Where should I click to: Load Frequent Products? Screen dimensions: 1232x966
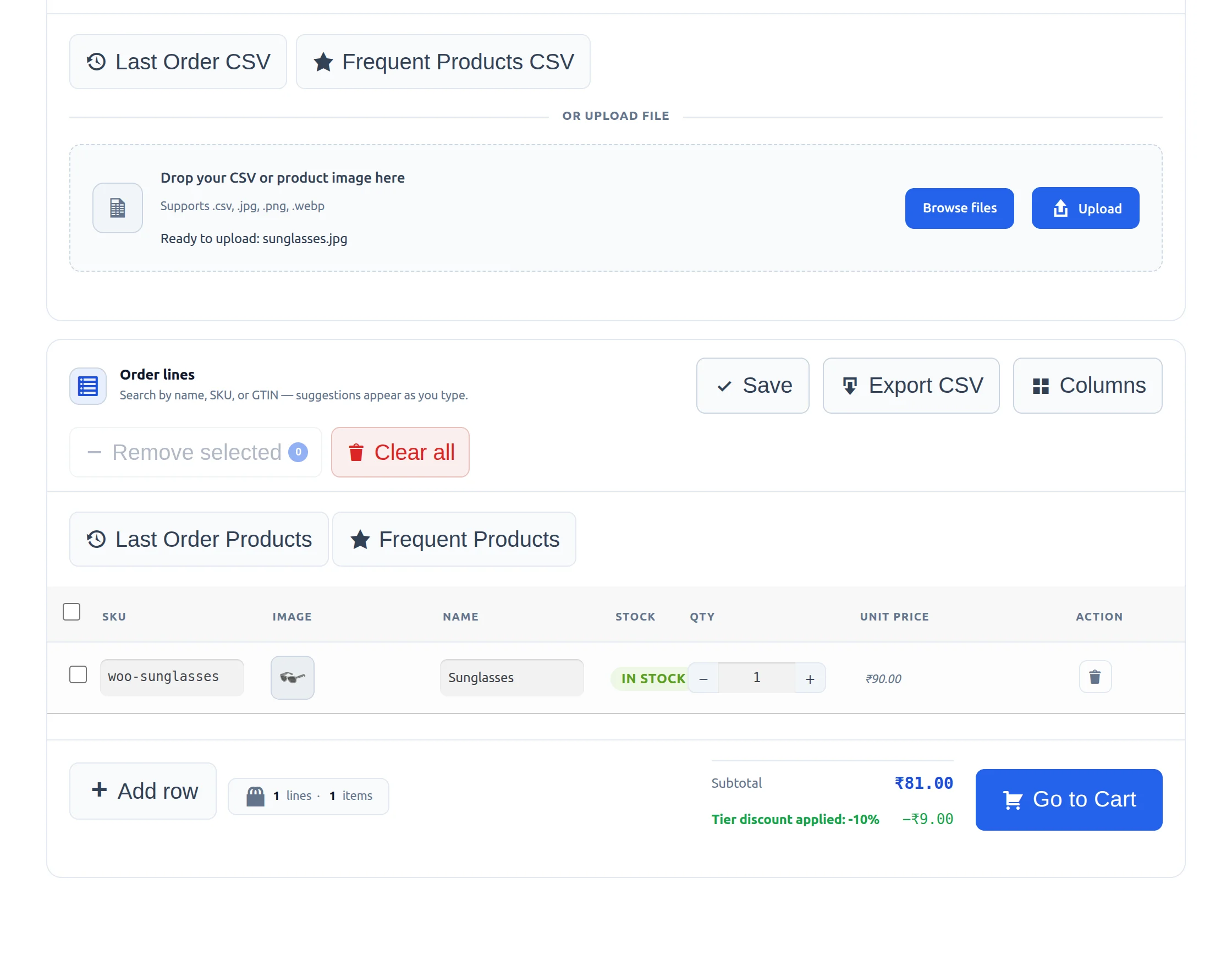[454, 539]
